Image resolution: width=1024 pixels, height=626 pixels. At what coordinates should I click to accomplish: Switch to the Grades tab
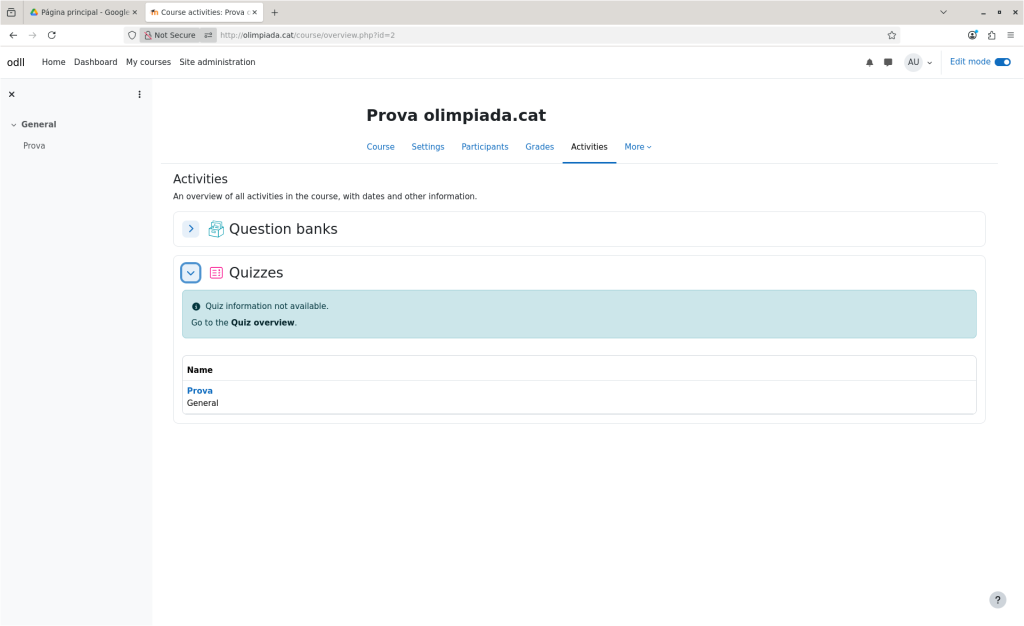[539, 147]
